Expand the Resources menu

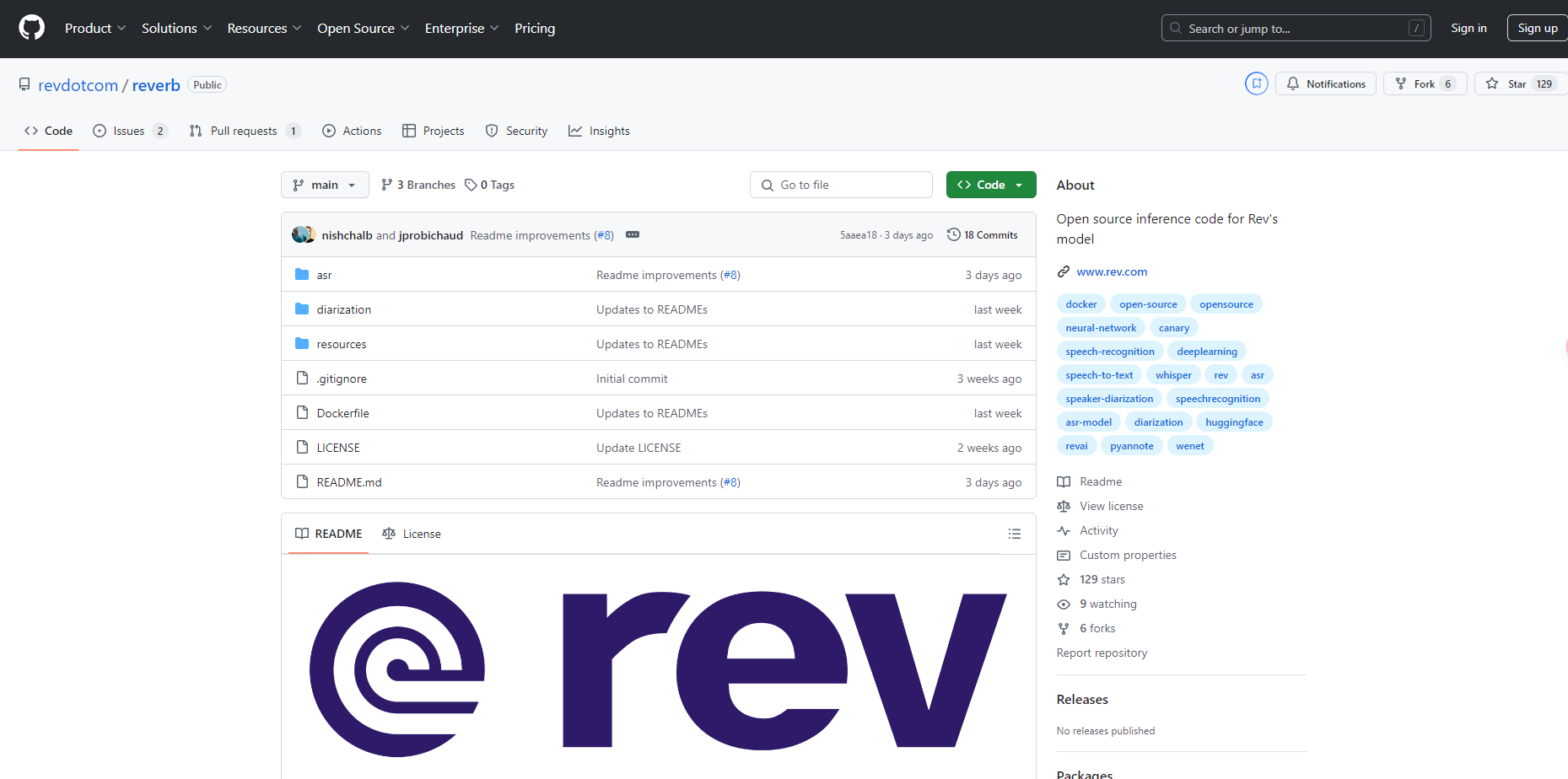264,28
